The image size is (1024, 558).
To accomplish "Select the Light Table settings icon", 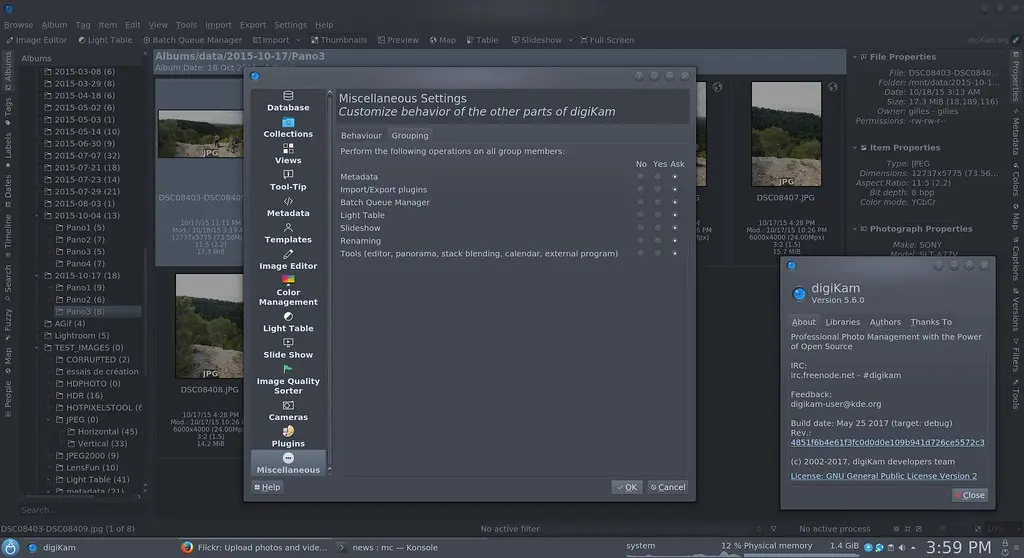I will click(288, 317).
